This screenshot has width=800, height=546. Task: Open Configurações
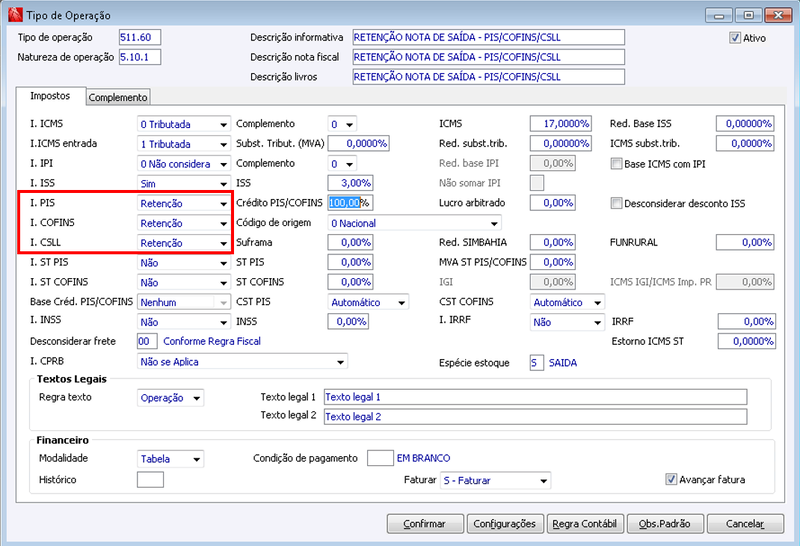(x=505, y=524)
